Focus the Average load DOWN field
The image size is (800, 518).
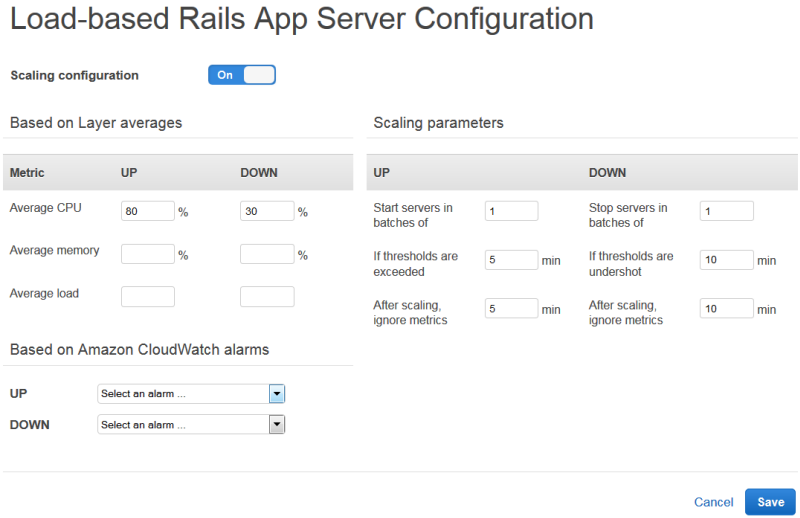[x=267, y=296]
